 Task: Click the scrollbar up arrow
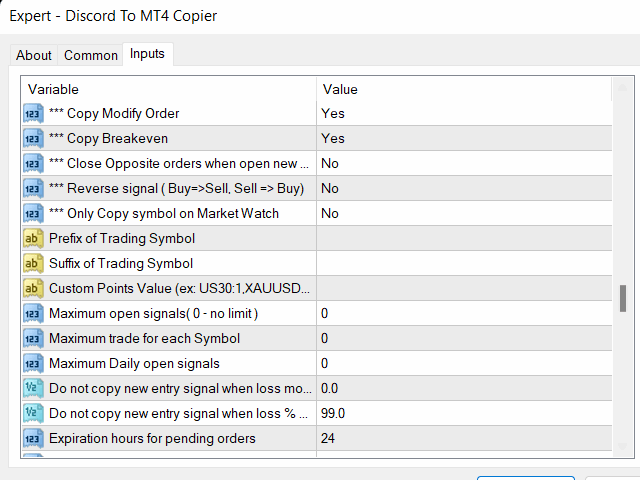[622, 87]
